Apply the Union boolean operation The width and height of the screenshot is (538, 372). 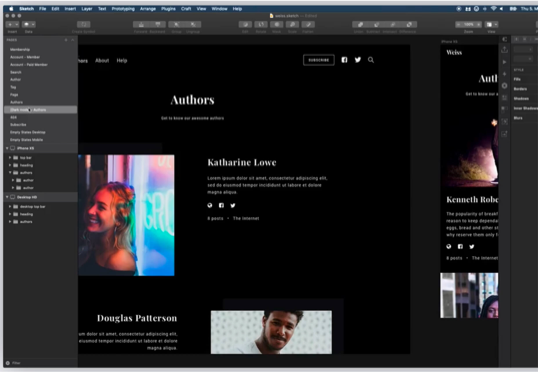[x=360, y=24]
